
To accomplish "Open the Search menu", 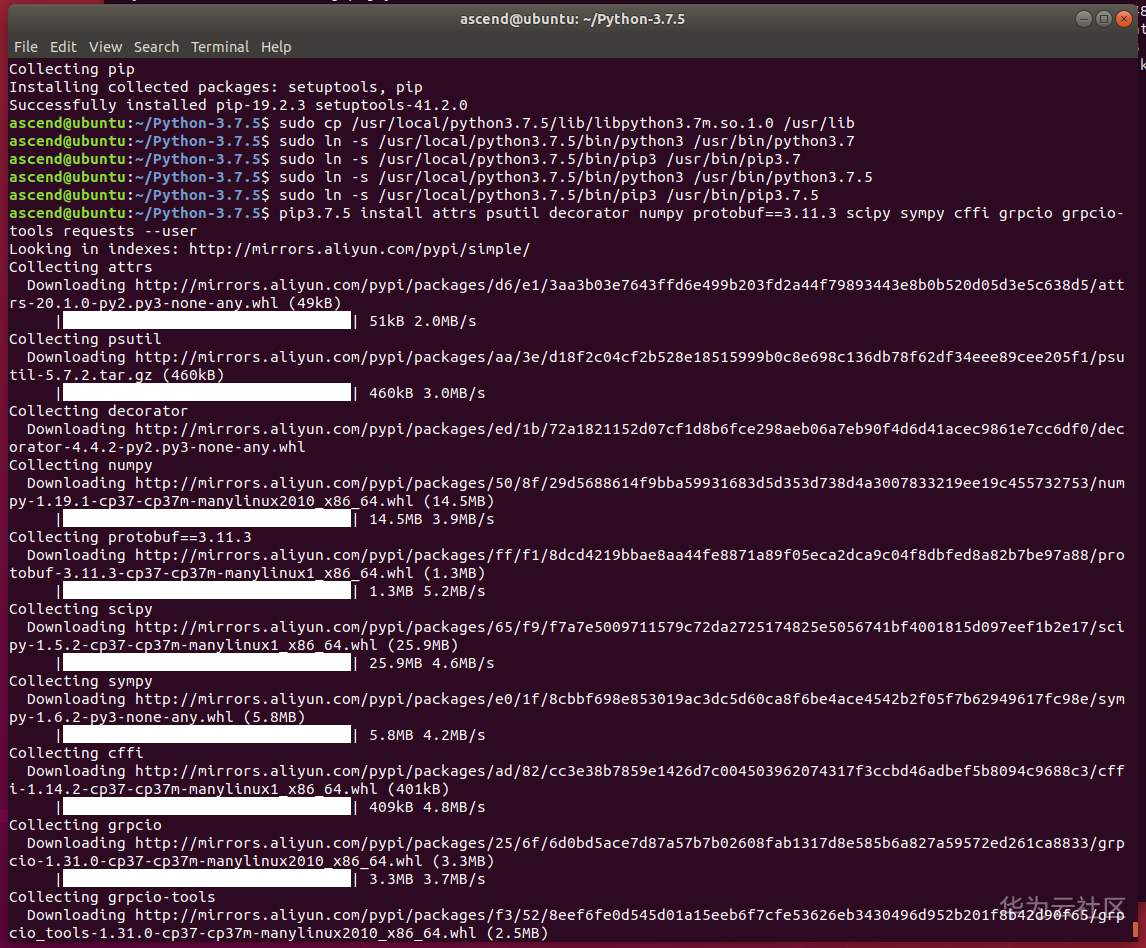I will 156,47.
